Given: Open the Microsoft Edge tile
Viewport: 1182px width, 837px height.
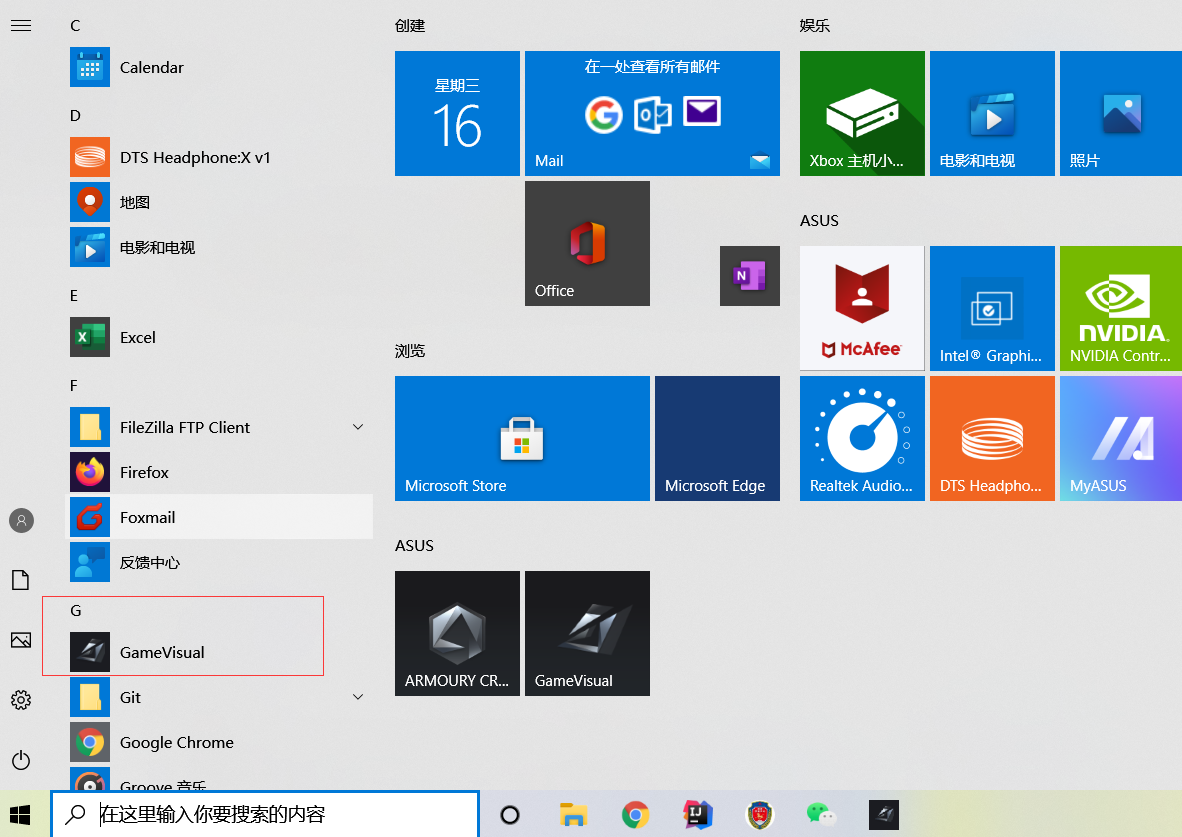Looking at the screenshot, I should [718, 438].
